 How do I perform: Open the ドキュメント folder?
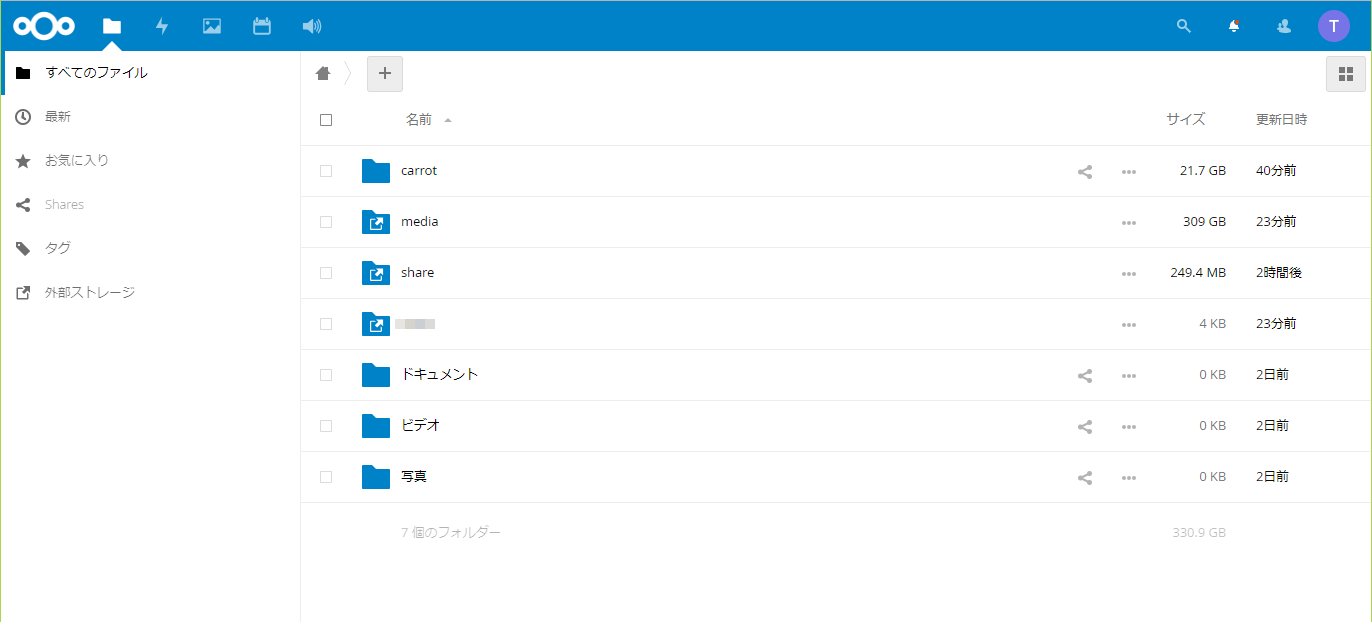coord(439,375)
